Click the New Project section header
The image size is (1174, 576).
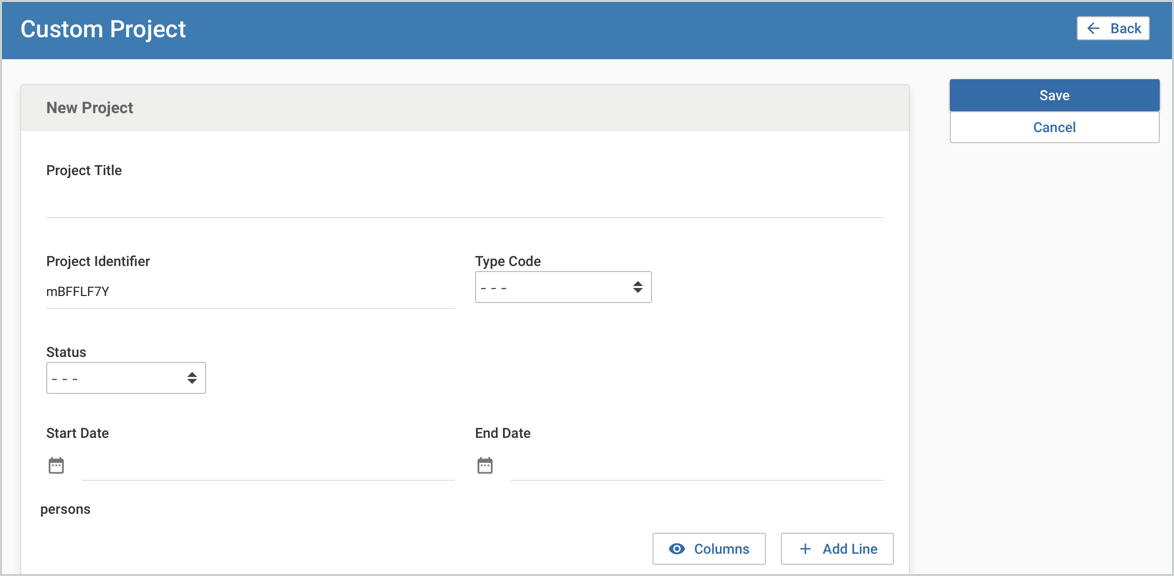89,107
